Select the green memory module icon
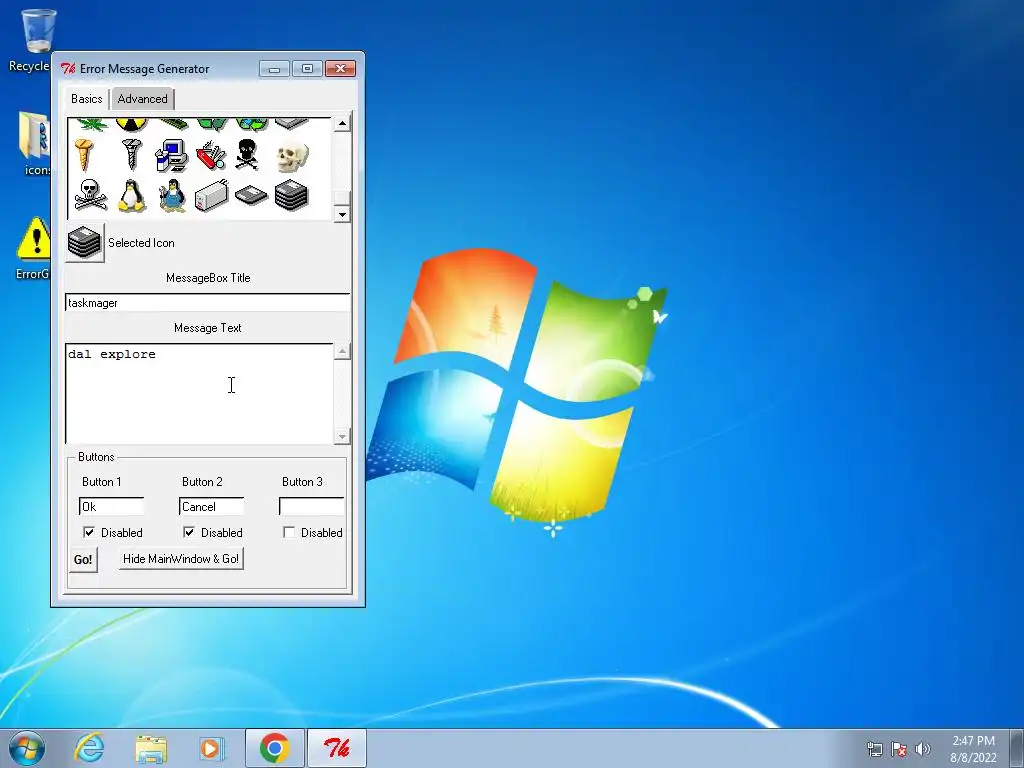 coord(173,123)
